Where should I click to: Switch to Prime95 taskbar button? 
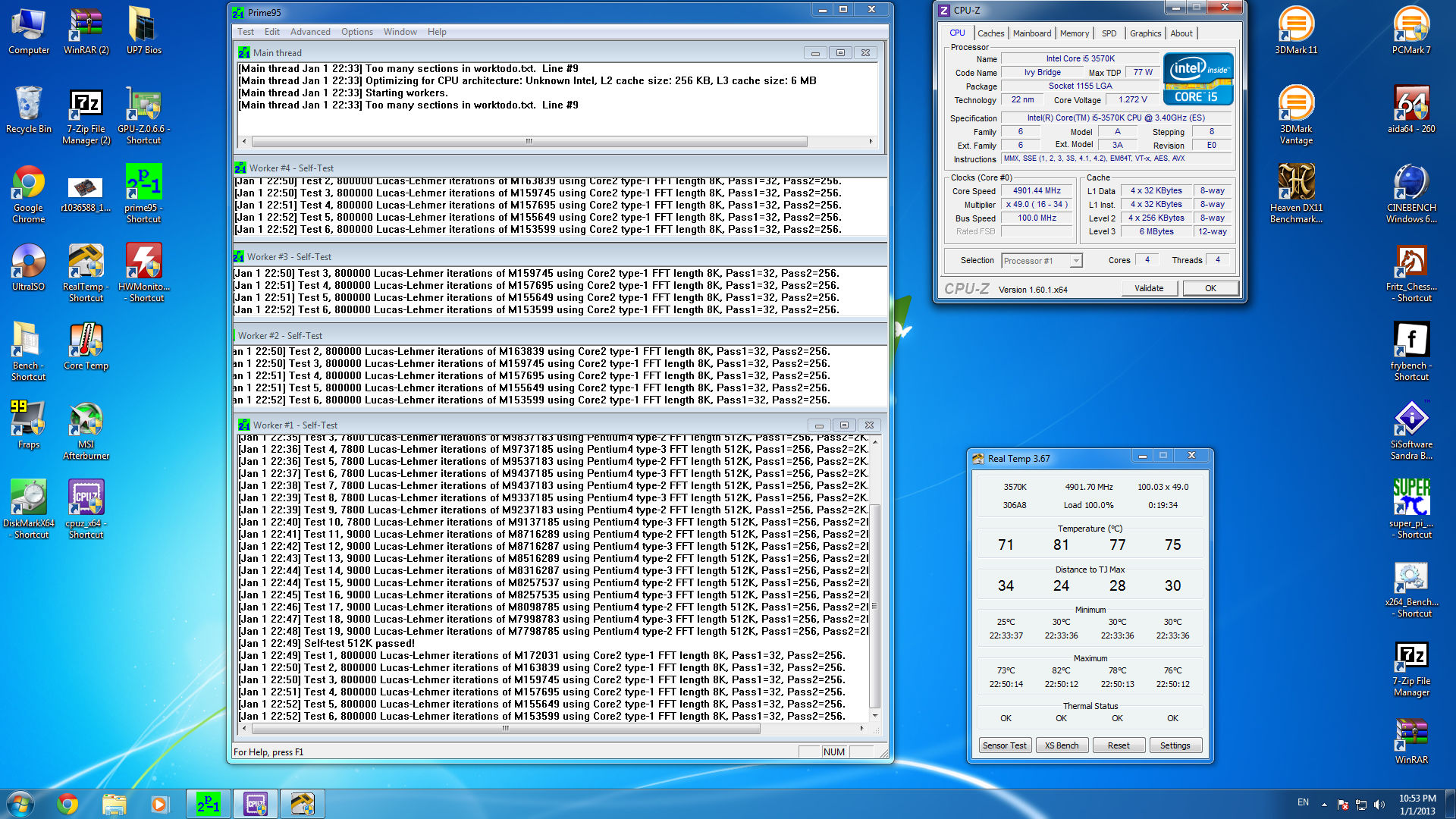click(209, 804)
